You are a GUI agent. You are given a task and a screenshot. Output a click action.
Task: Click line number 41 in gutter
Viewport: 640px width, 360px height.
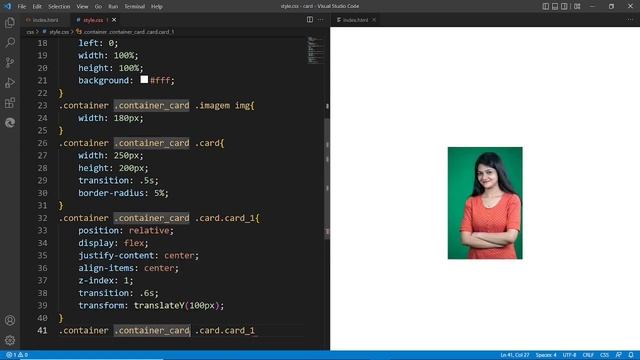(x=42, y=330)
